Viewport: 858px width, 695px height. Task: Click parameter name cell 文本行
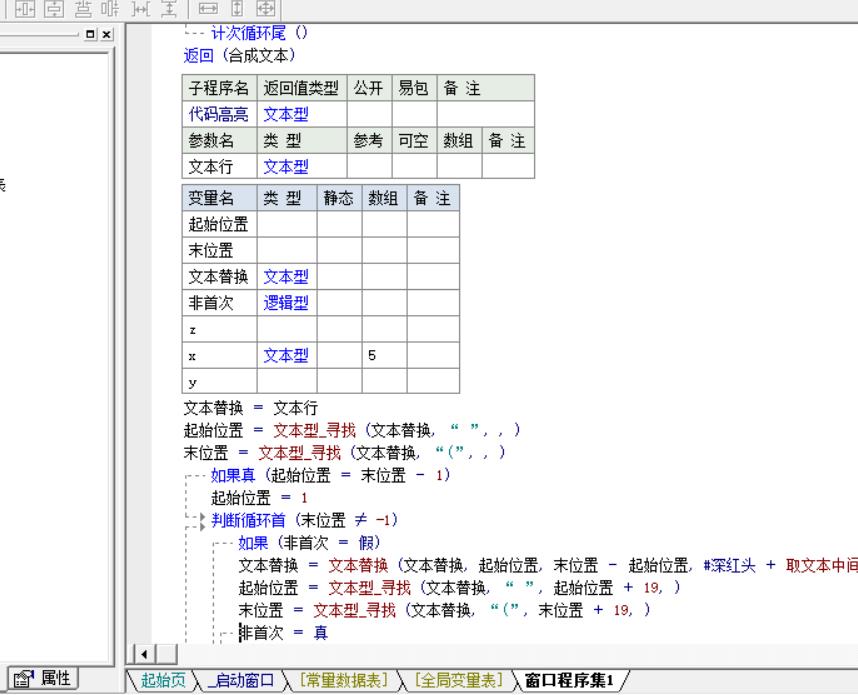pyautogui.click(x=219, y=166)
